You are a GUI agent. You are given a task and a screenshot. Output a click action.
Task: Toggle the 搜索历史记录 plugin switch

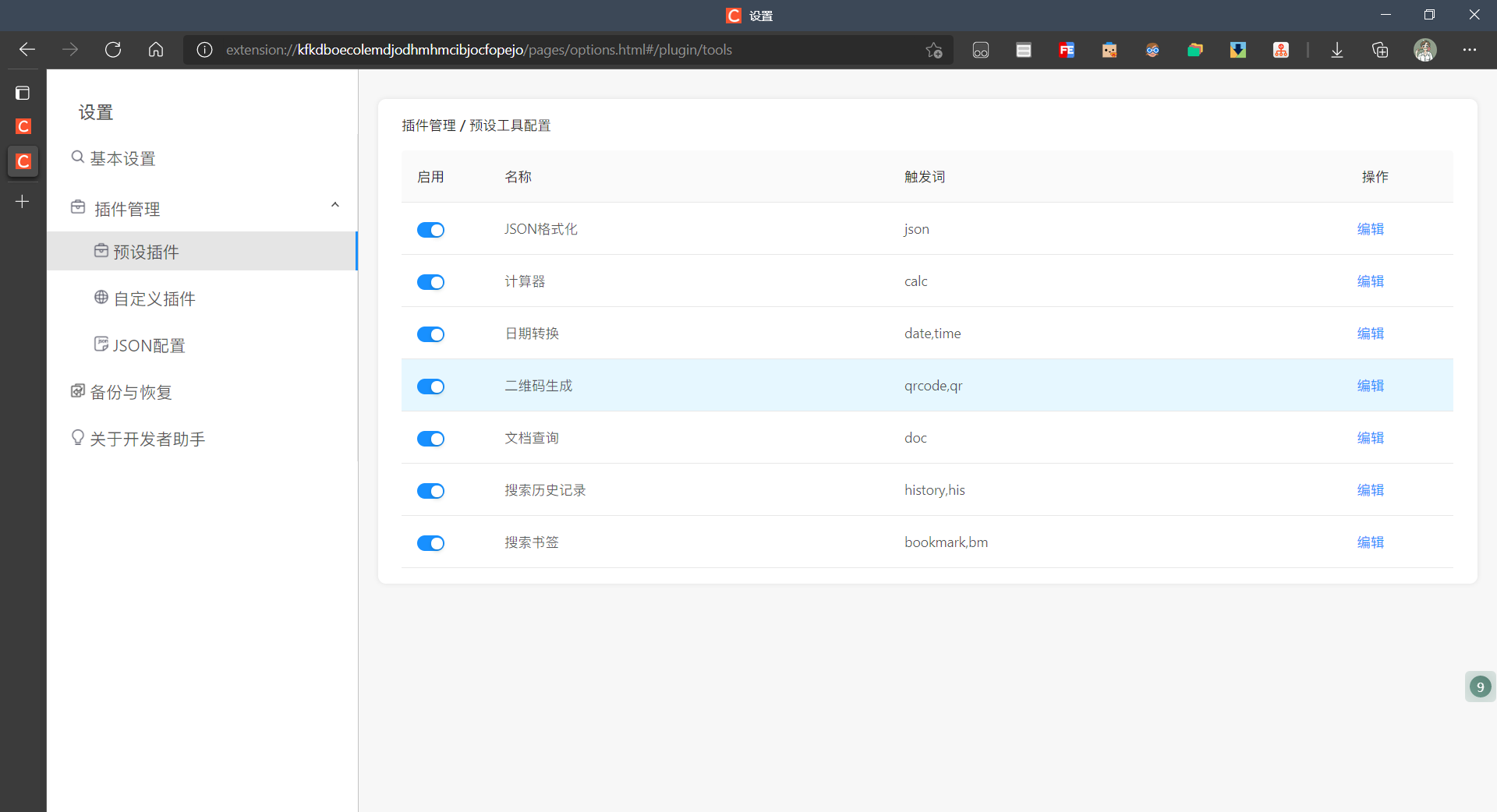(x=430, y=491)
